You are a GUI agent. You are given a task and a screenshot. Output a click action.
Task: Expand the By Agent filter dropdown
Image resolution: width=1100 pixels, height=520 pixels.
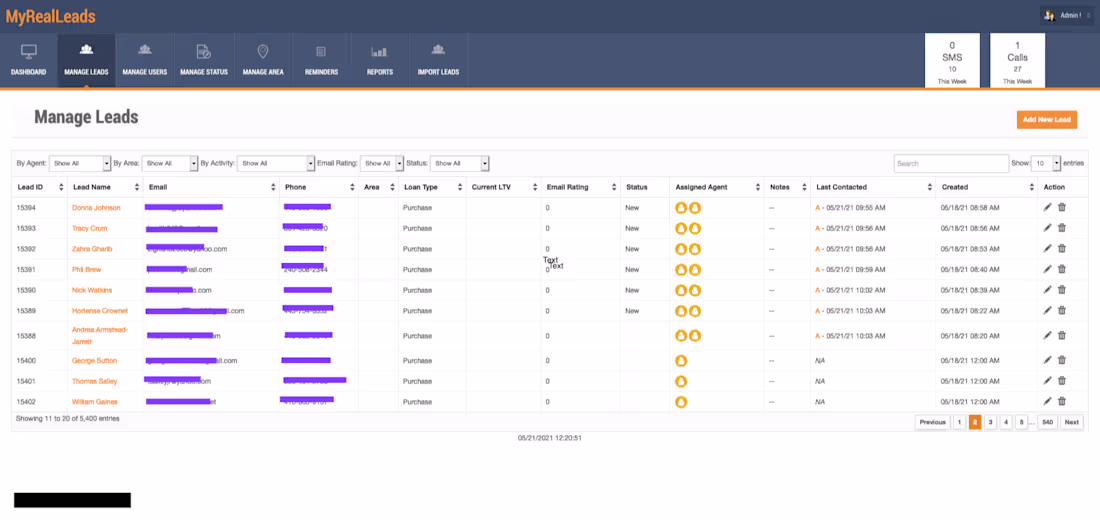point(80,163)
